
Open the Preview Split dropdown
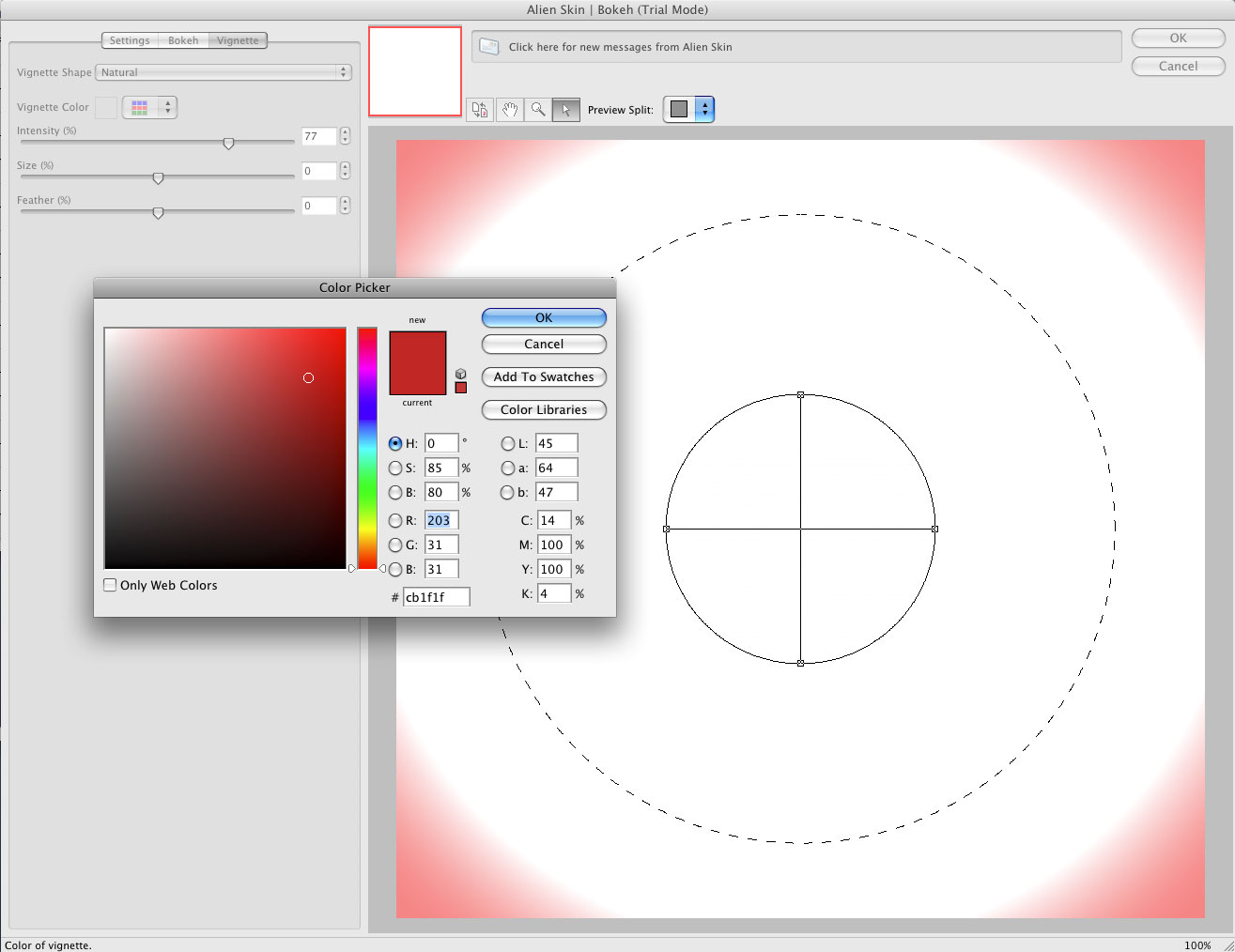pyautogui.click(x=688, y=110)
